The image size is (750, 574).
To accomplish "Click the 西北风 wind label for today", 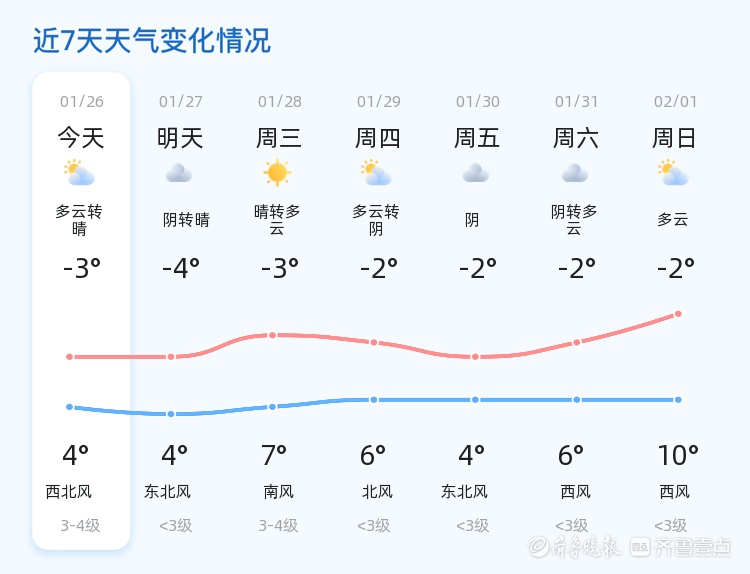I will click(x=69, y=492).
